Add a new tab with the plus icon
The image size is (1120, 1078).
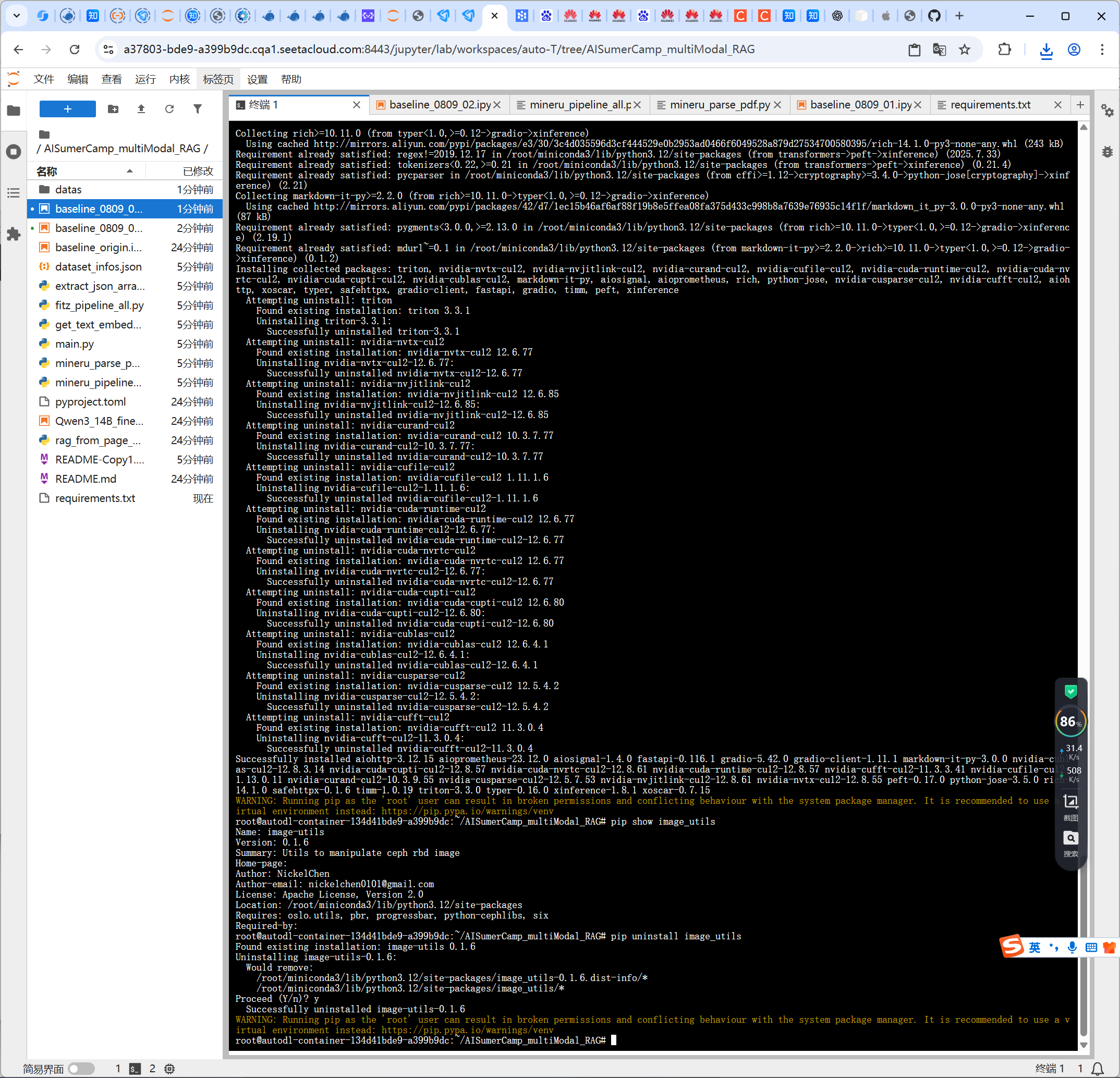click(x=1080, y=105)
